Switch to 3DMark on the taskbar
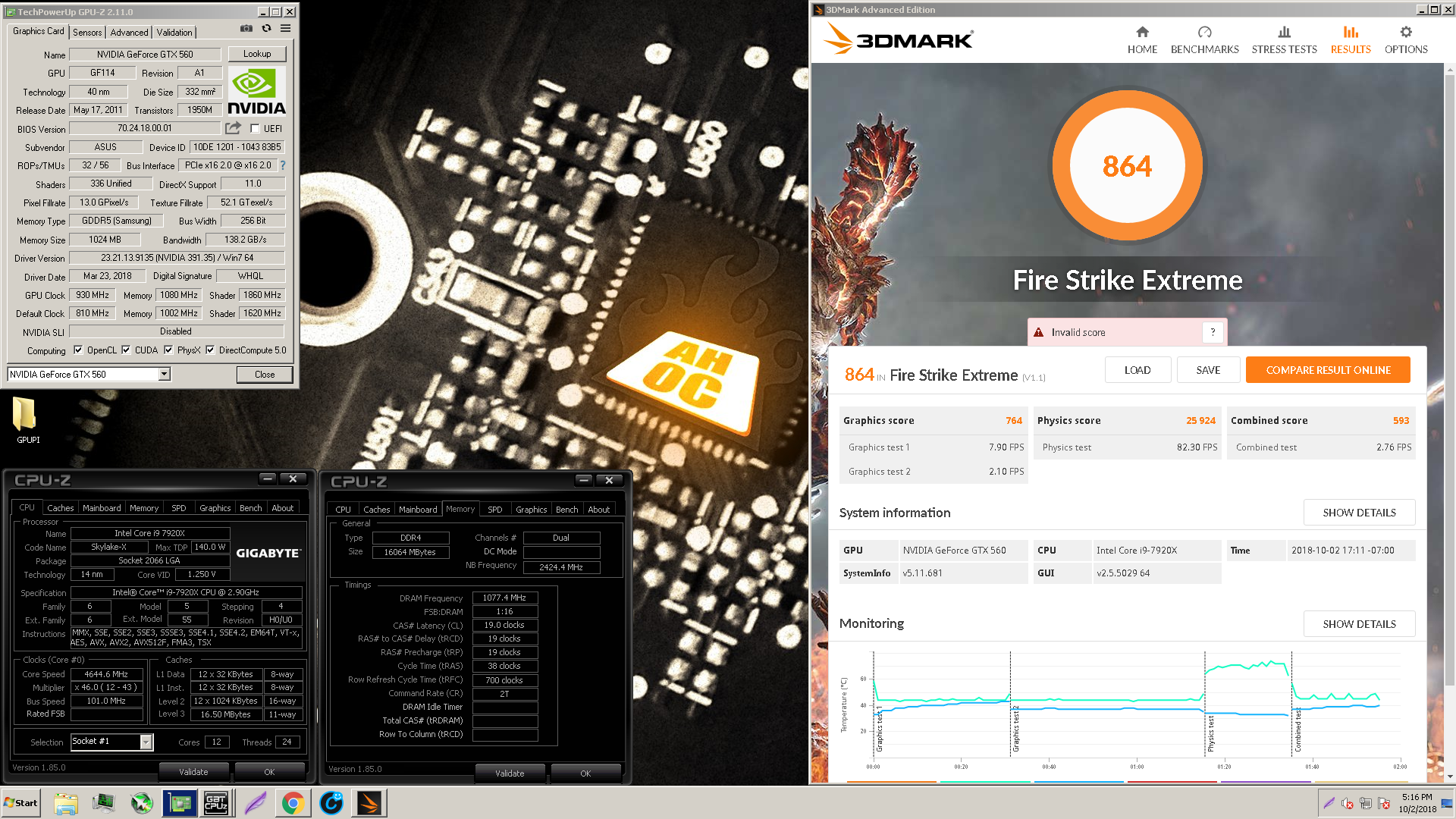The image size is (1456, 819). tap(369, 803)
